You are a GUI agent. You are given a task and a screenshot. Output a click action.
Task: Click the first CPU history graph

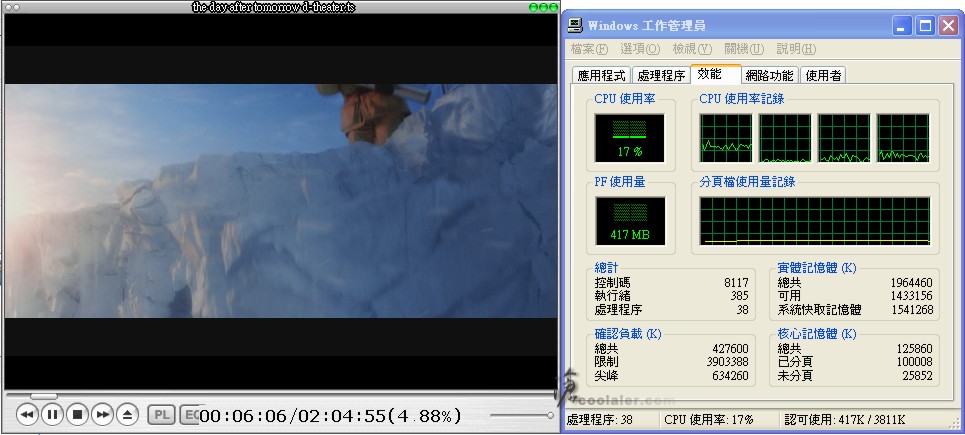[x=726, y=138]
